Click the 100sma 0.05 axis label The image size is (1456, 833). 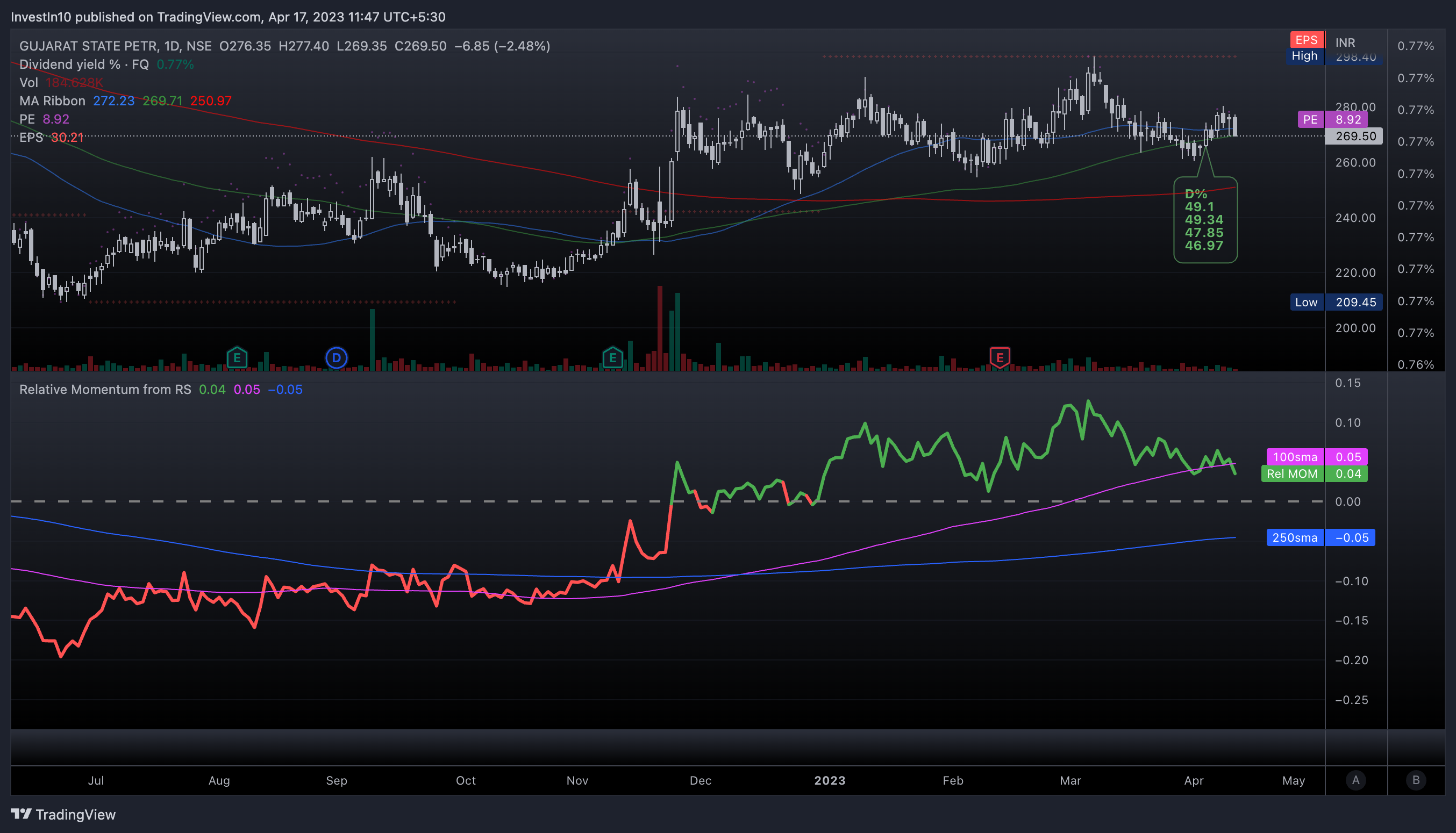[x=1317, y=457]
